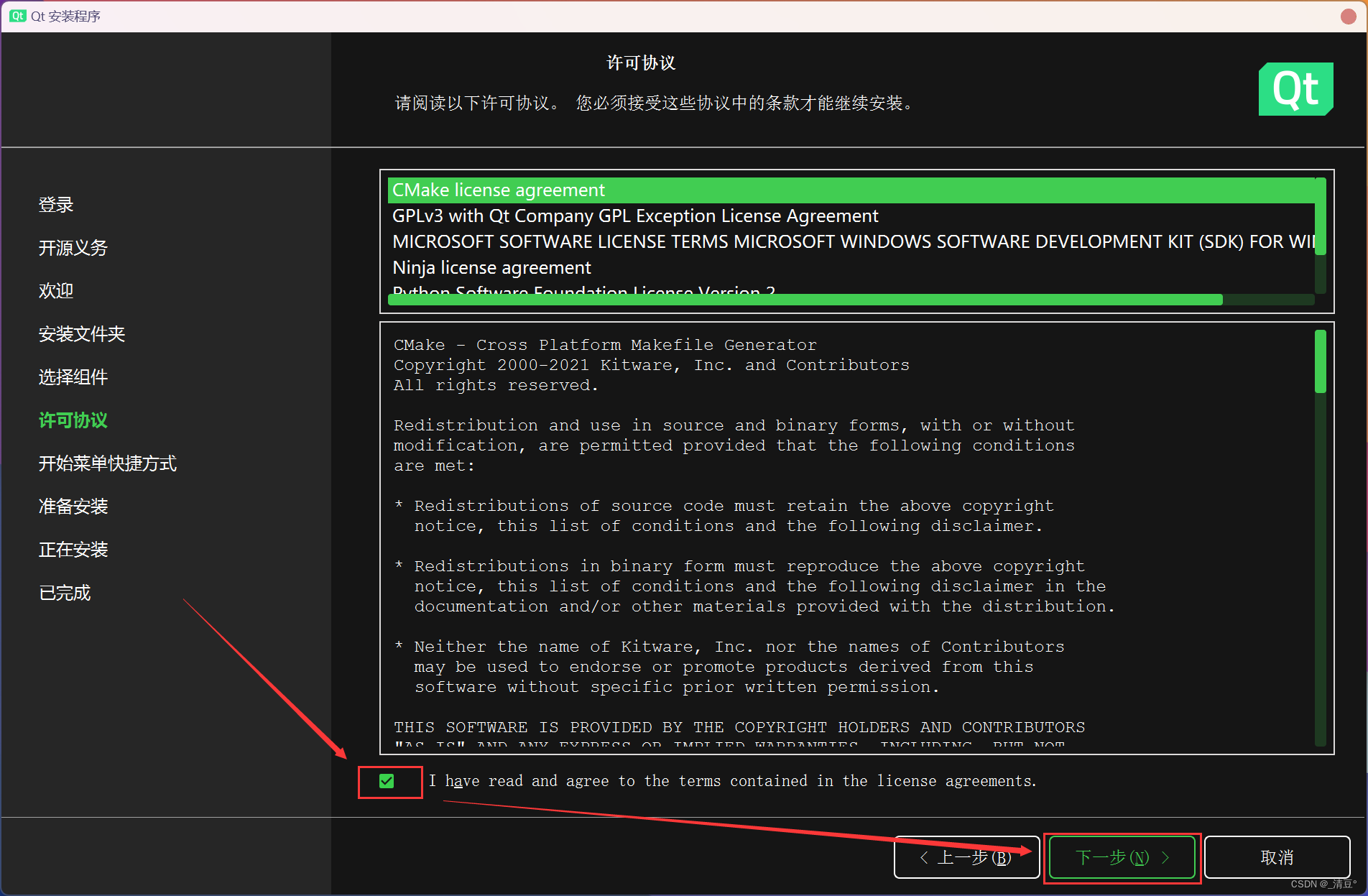Click the Qt logo in the header
Screen dimensions: 1368x896
tap(1295, 89)
